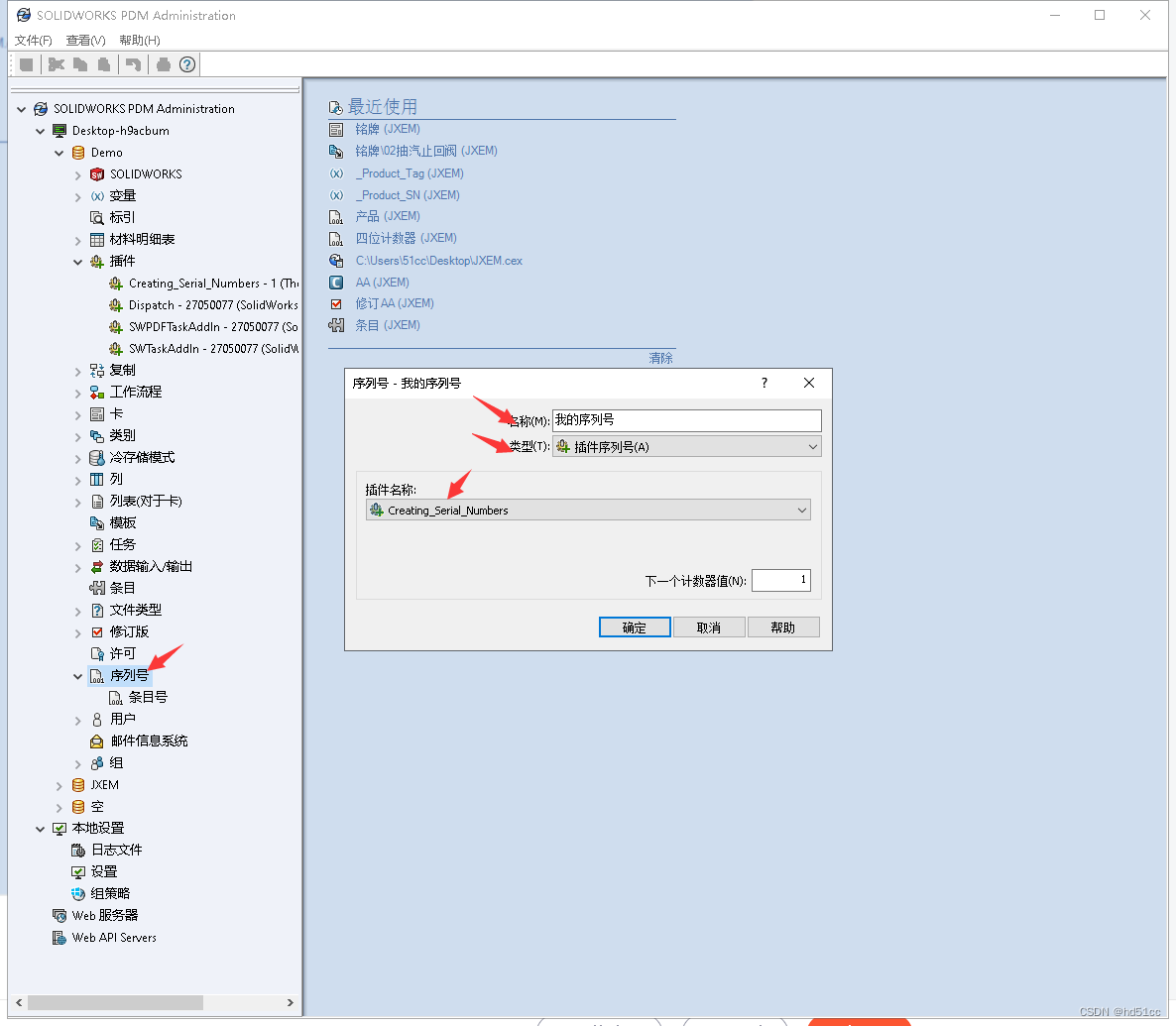Click the 条目 items puzzle icon in tree
This screenshot has height=1026, width=1176.
tap(97, 588)
